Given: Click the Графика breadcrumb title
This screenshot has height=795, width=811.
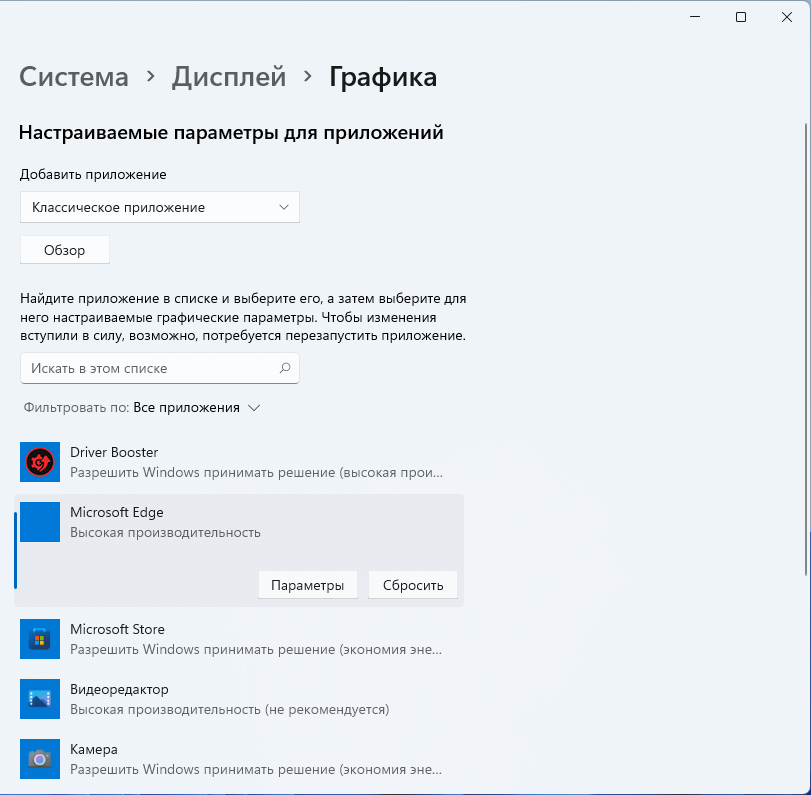Looking at the screenshot, I should click(383, 78).
